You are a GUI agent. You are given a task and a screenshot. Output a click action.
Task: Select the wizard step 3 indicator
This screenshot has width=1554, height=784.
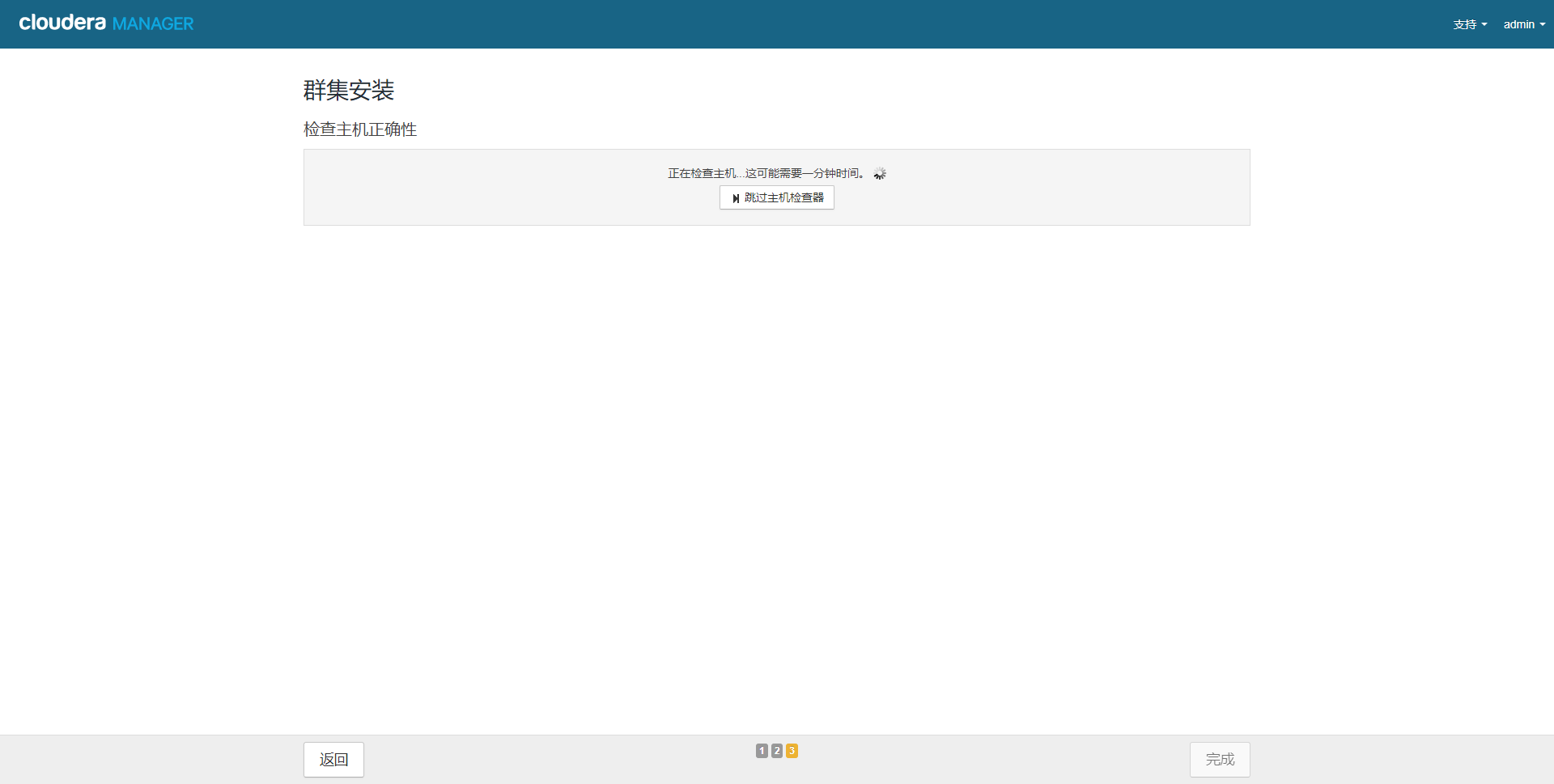[x=792, y=751]
